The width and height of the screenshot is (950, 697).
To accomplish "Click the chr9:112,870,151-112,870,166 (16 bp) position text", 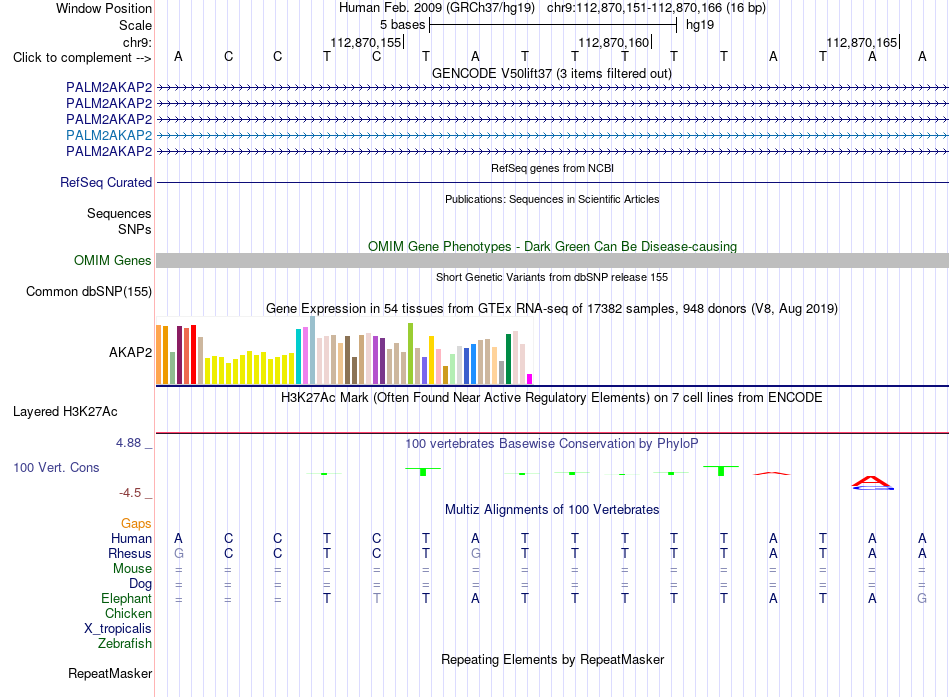I will (656, 8).
